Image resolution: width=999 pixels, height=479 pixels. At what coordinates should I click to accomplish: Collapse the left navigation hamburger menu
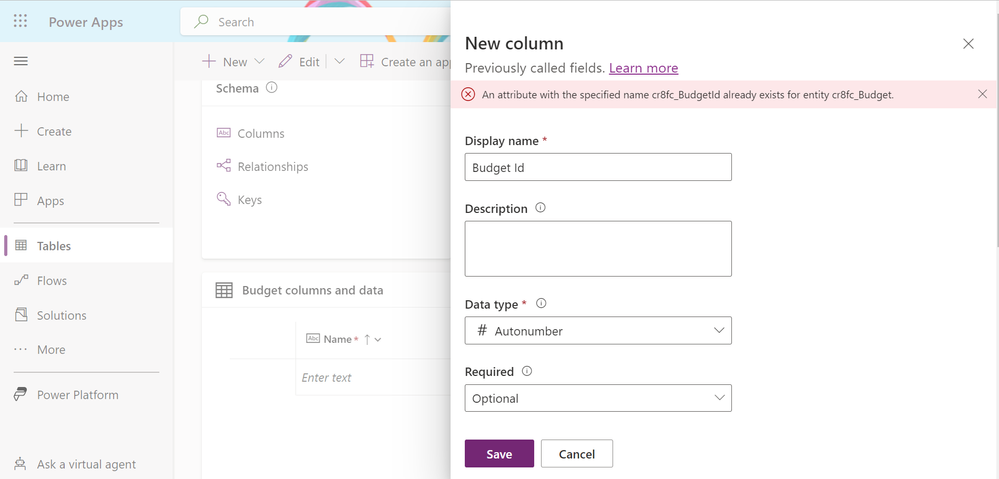click(x=20, y=61)
